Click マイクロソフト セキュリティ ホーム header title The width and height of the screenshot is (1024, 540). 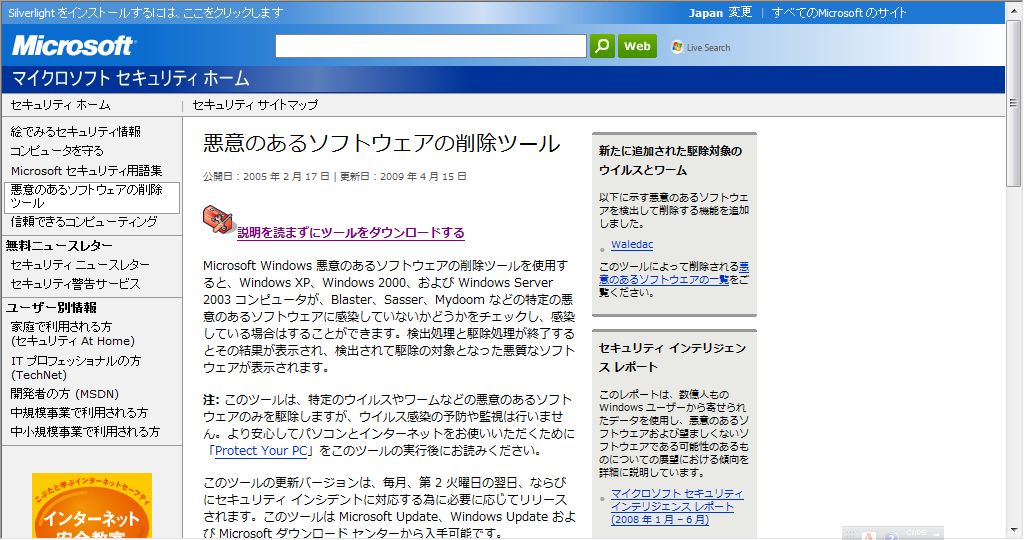point(131,79)
